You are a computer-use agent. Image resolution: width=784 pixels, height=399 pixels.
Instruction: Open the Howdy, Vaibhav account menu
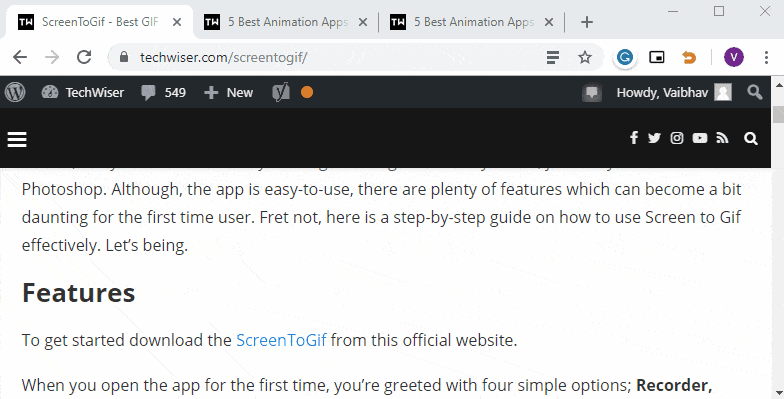point(674,92)
